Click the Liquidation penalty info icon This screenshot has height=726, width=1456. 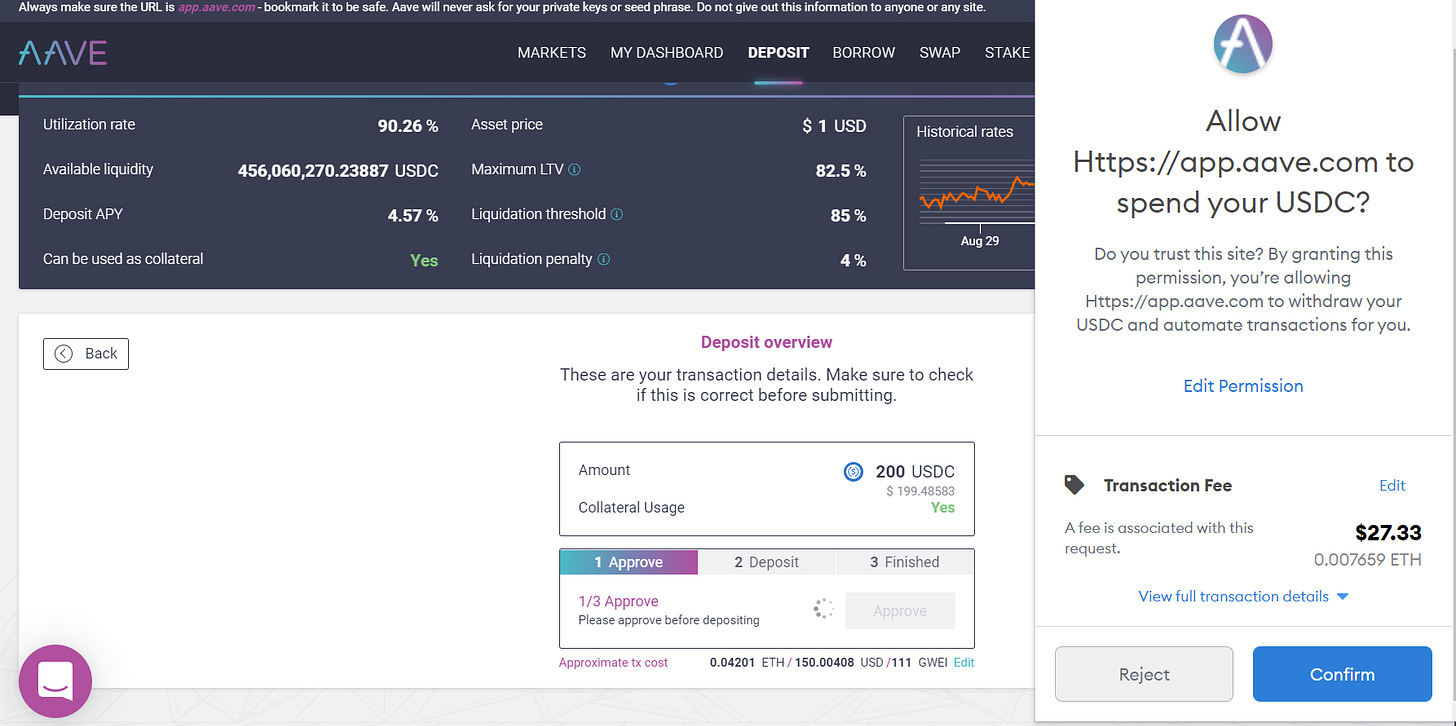604,259
